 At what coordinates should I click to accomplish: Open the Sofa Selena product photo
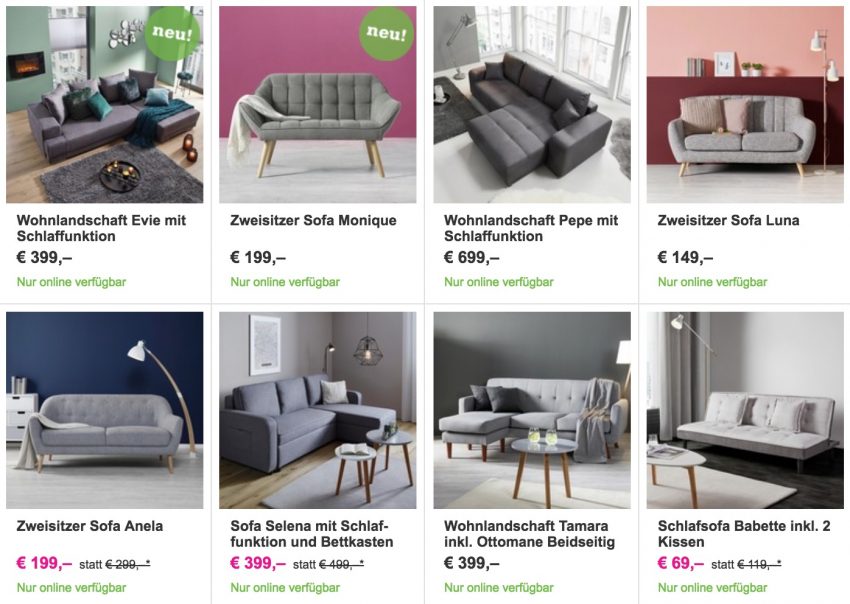click(318, 410)
